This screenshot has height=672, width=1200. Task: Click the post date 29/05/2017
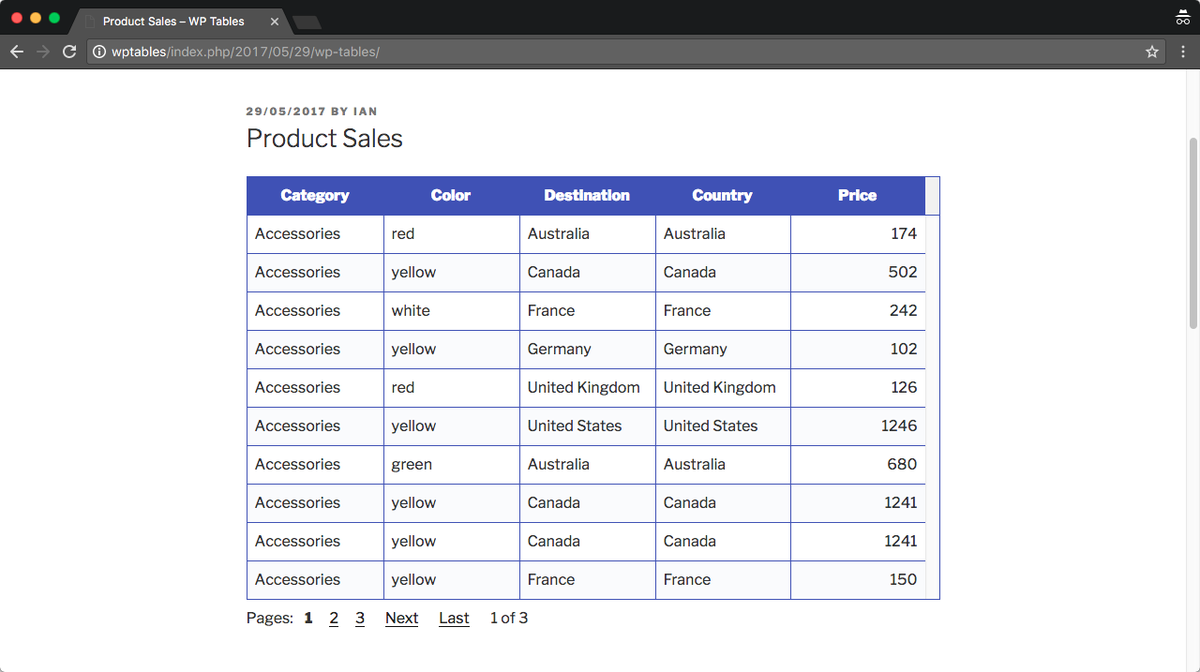[x=286, y=111]
